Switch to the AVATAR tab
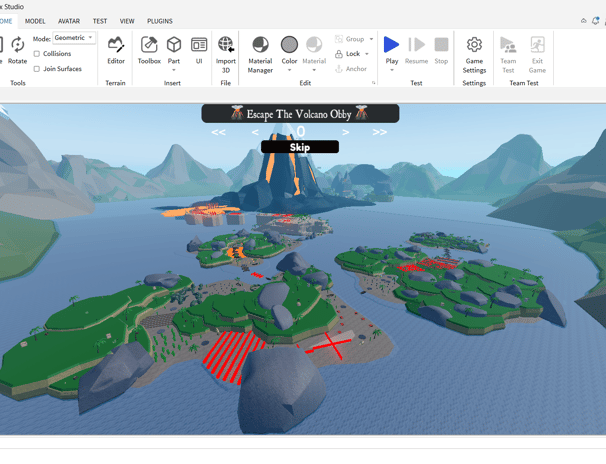606x464 pixels. coord(69,21)
